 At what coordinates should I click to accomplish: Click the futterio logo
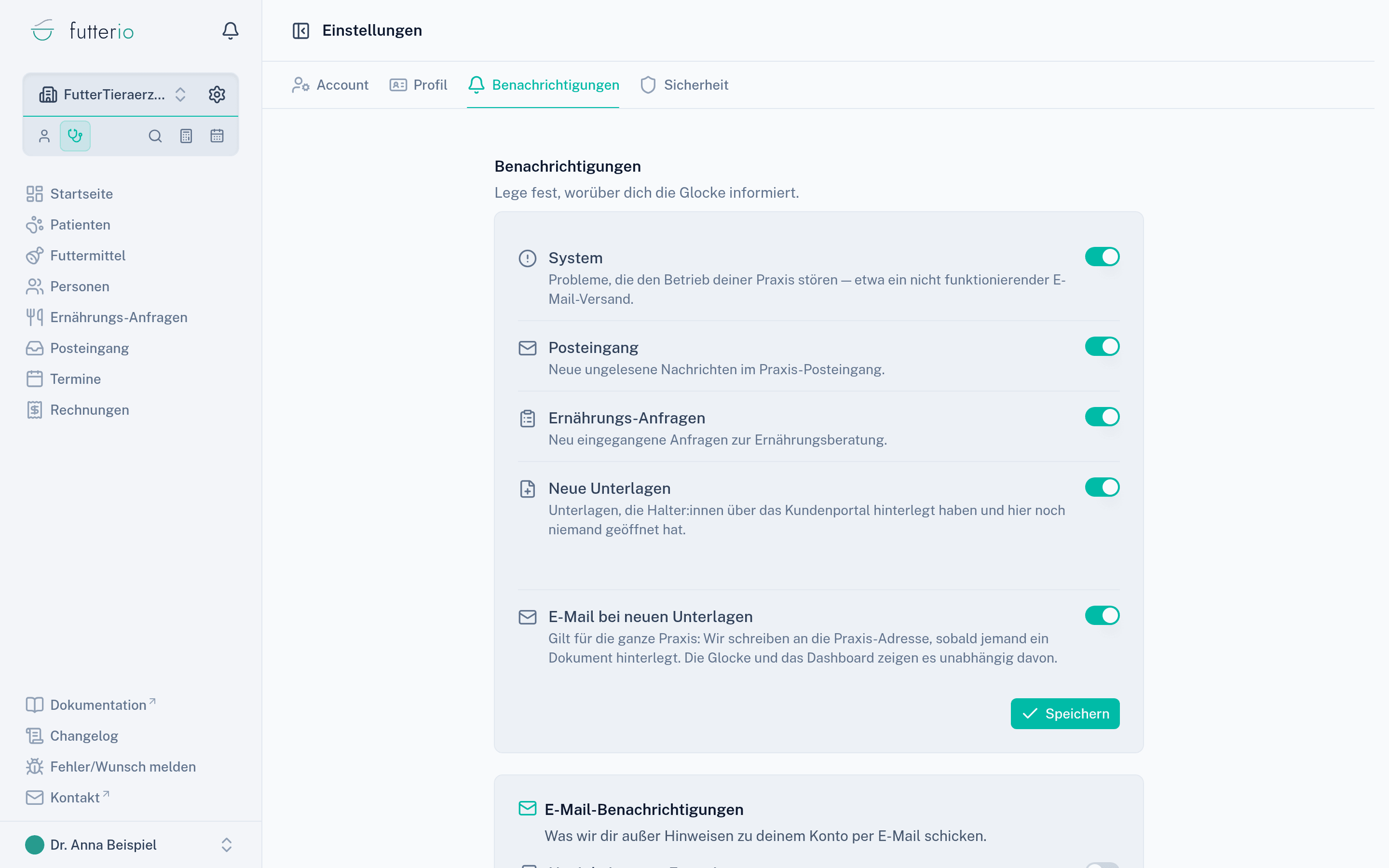point(82,31)
